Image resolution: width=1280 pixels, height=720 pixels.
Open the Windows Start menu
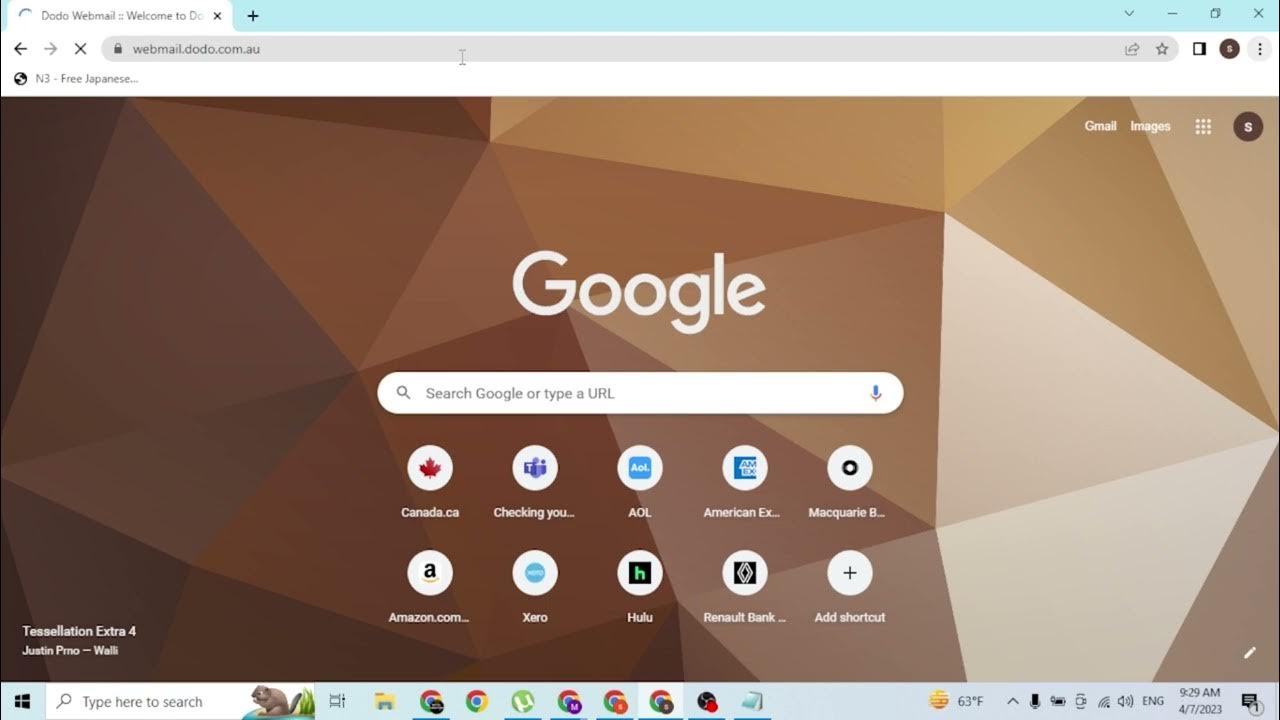(x=22, y=701)
